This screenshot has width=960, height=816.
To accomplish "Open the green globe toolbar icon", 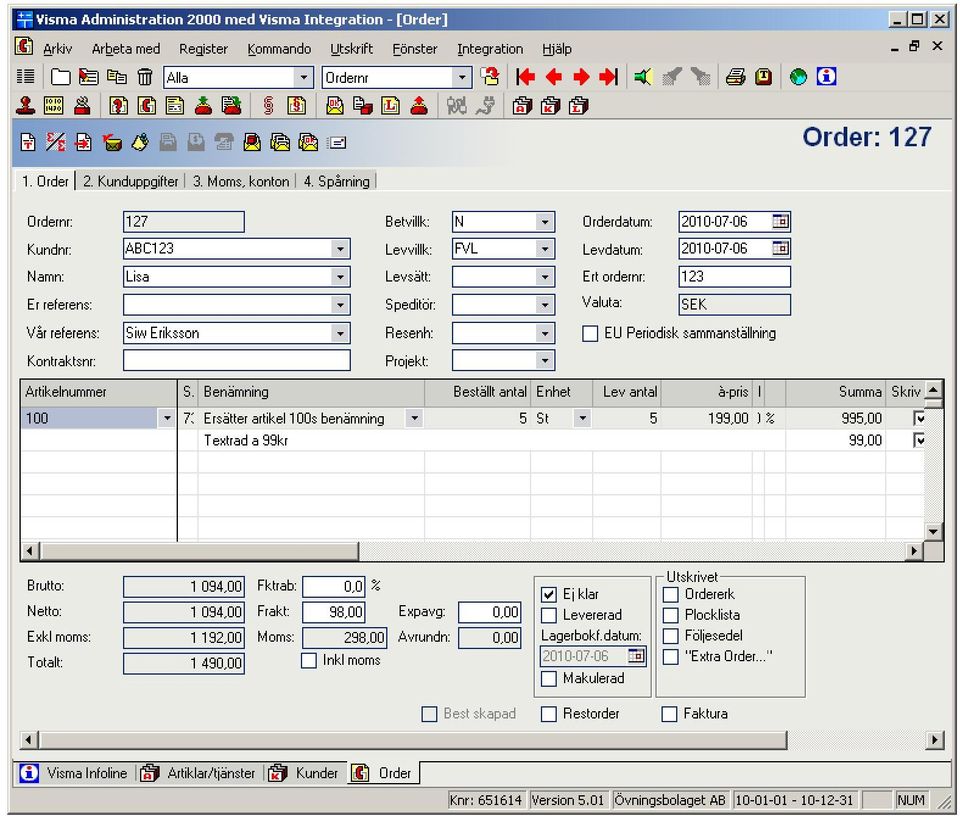I will (x=798, y=77).
